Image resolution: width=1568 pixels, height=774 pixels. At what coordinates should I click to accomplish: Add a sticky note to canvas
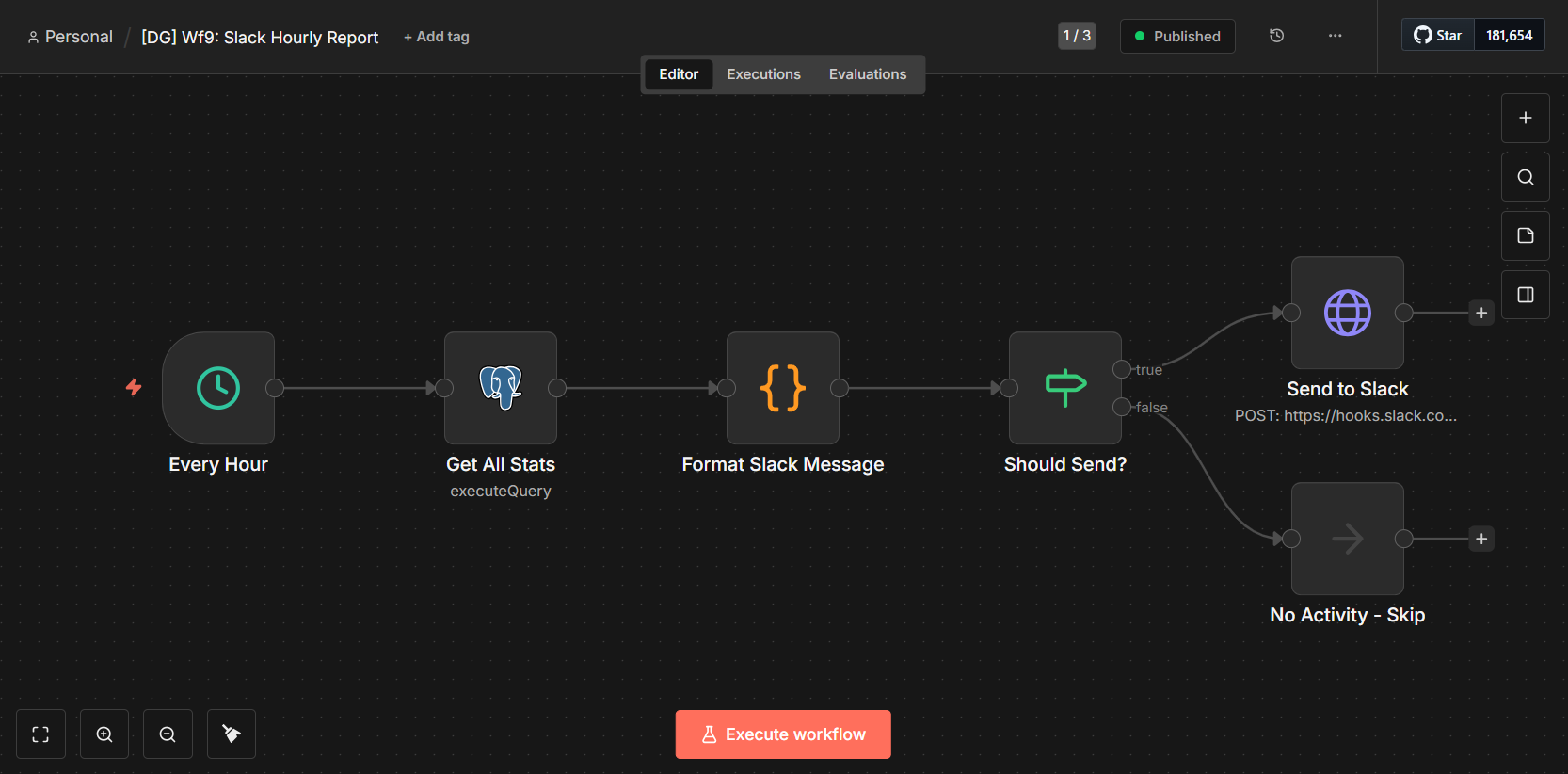(x=1526, y=236)
